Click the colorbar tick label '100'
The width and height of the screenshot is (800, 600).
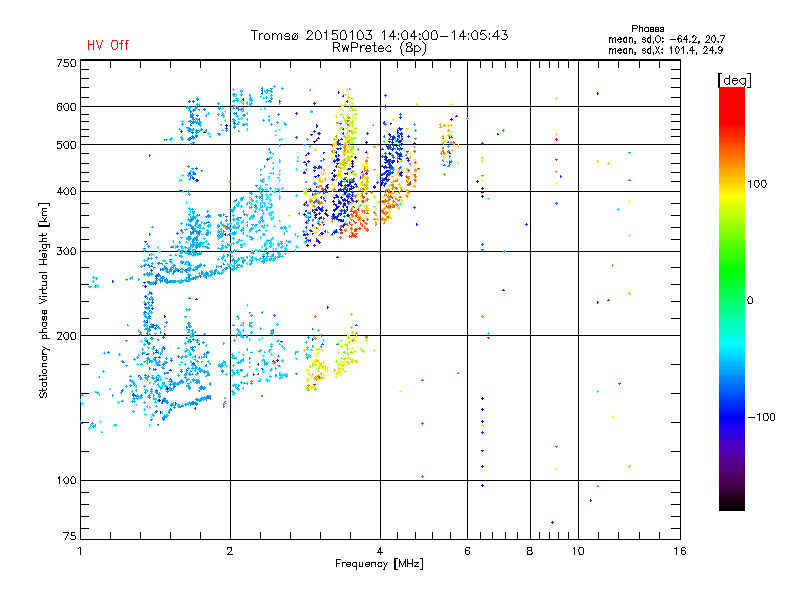point(757,184)
